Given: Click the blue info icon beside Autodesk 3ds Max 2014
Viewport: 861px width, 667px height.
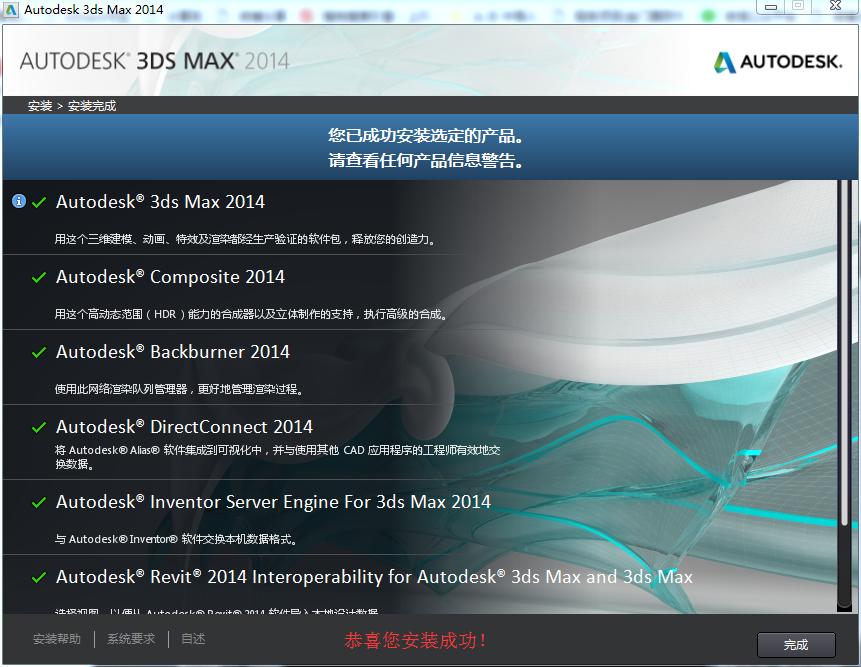Looking at the screenshot, I should (17, 201).
